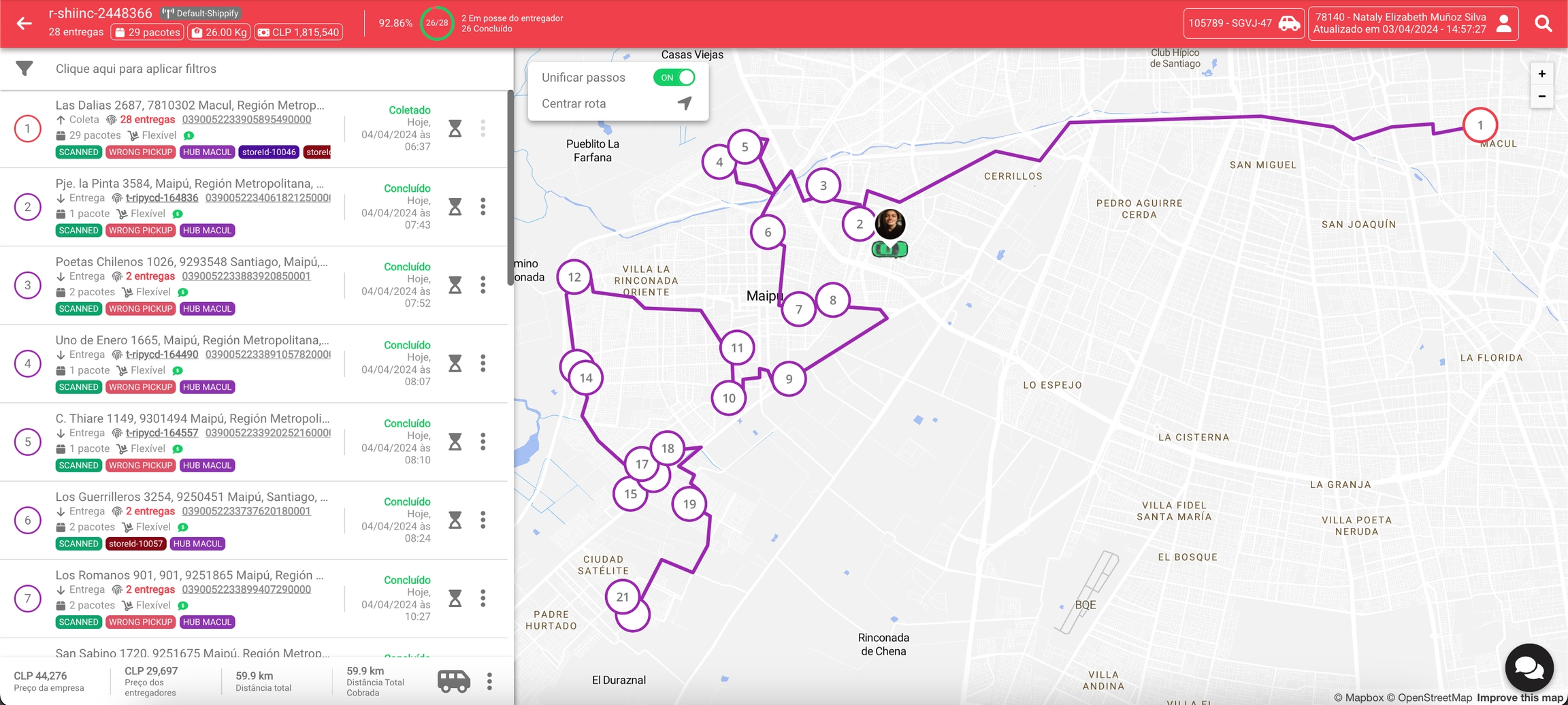Click the filter funnel icon
The height and width of the screenshot is (705, 1568).
pos(24,69)
